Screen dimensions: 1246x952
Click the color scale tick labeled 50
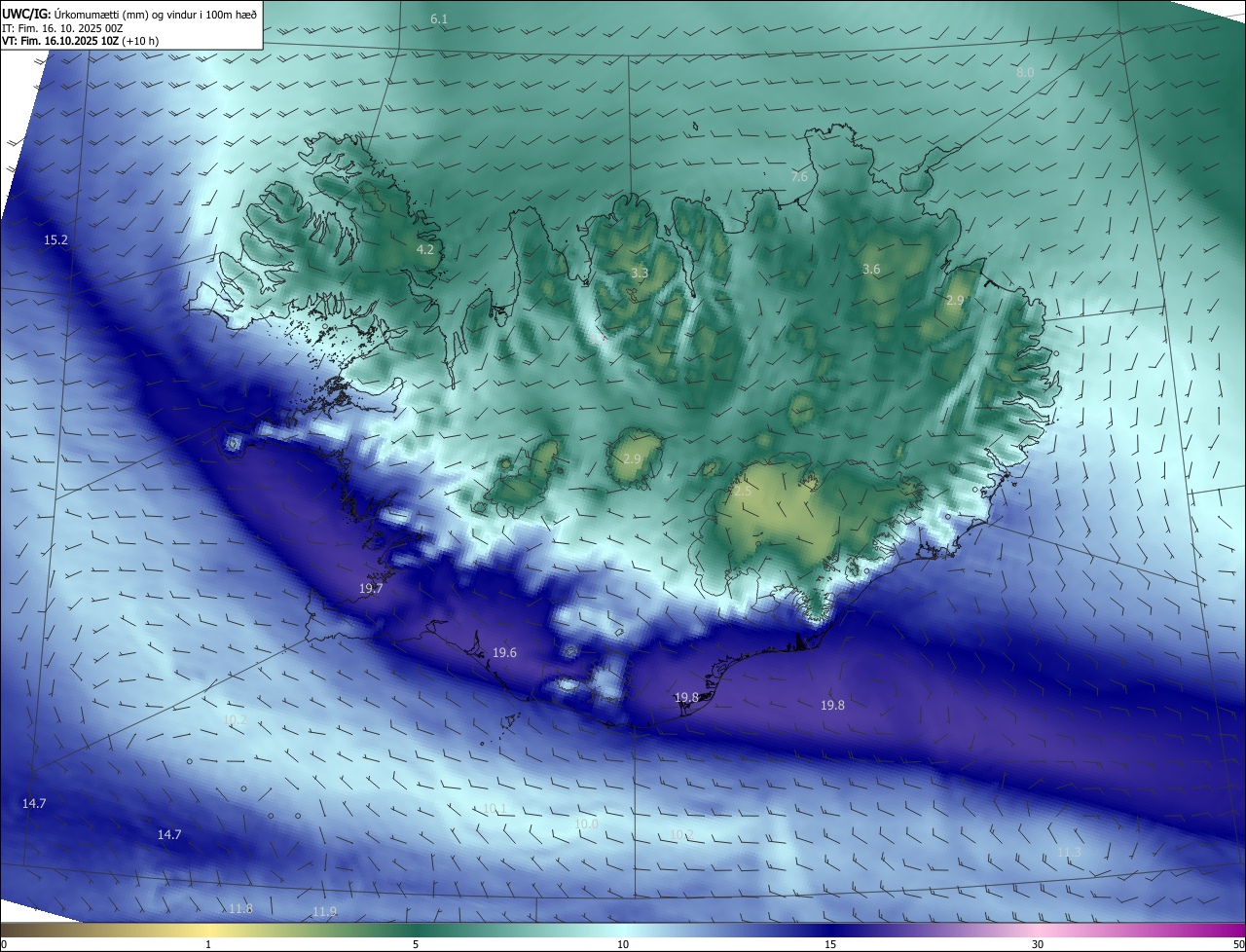pyautogui.click(x=1237, y=944)
